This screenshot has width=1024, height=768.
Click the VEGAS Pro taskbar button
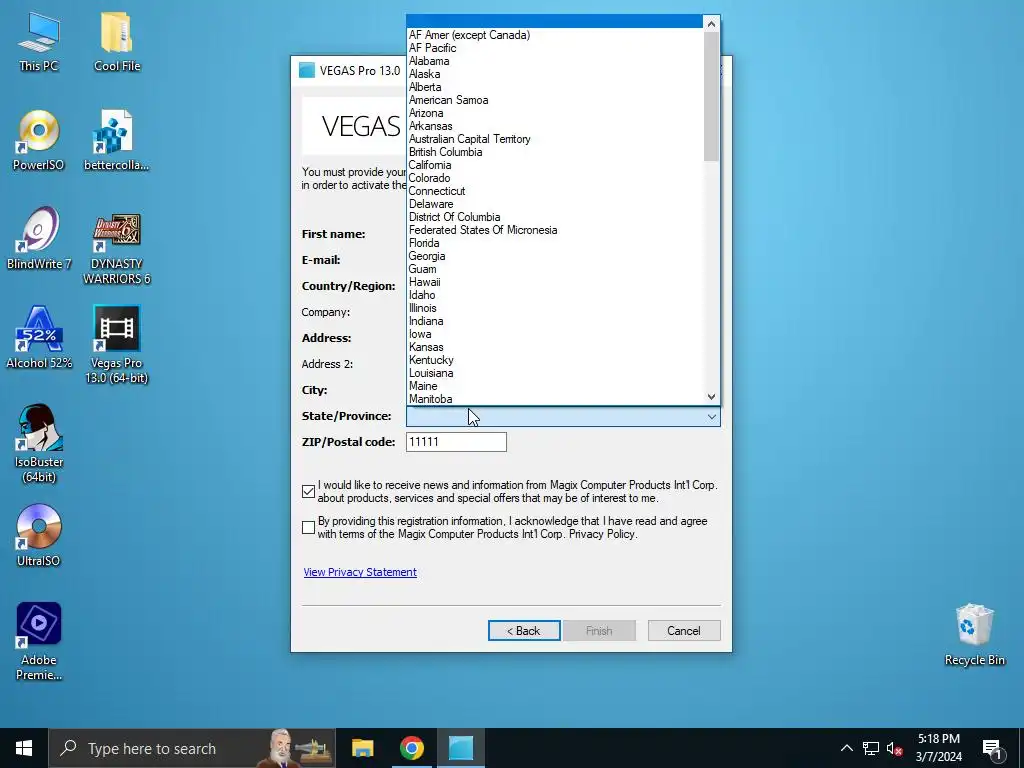click(460, 748)
